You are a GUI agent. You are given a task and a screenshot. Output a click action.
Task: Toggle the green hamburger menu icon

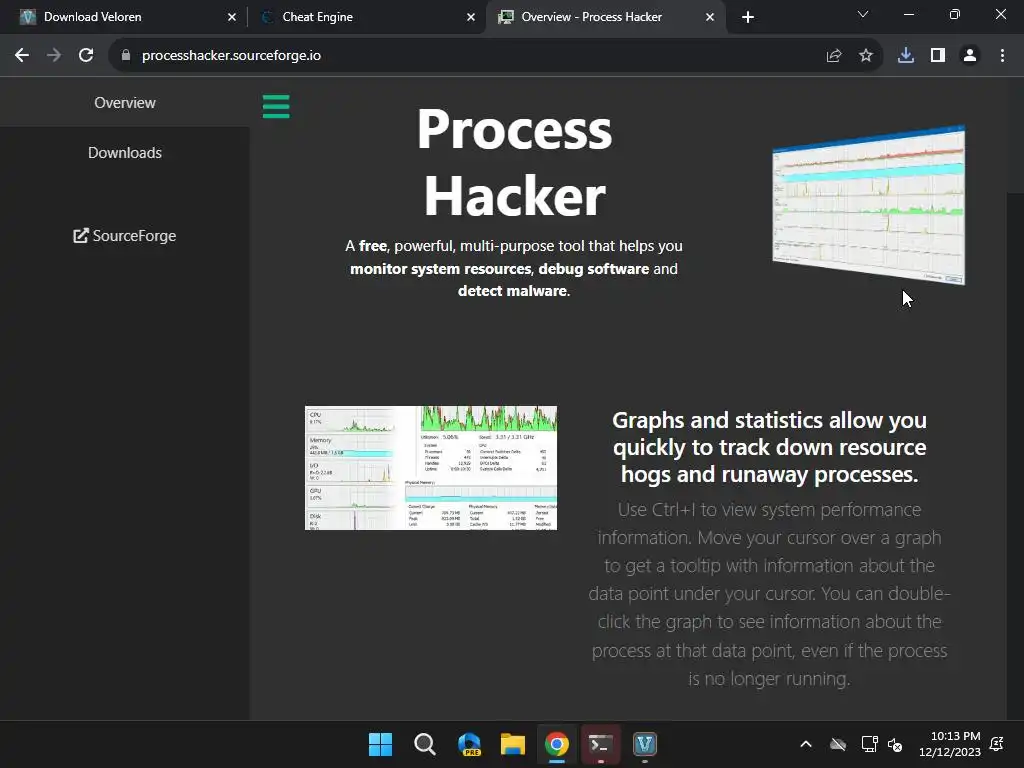[x=276, y=106]
